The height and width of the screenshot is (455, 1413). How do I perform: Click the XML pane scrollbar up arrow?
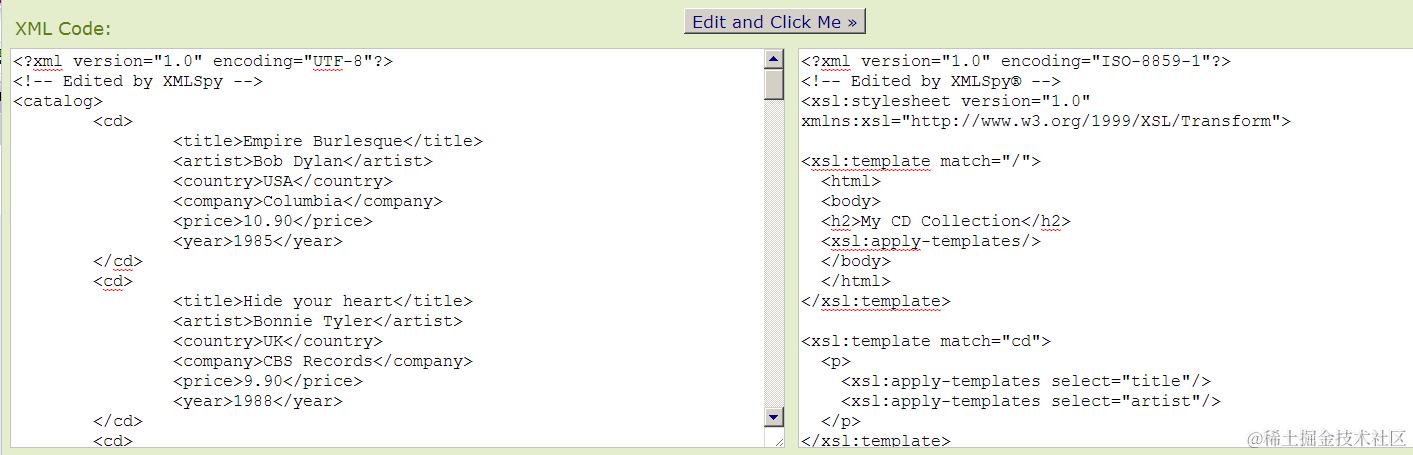click(x=774, y=59)
